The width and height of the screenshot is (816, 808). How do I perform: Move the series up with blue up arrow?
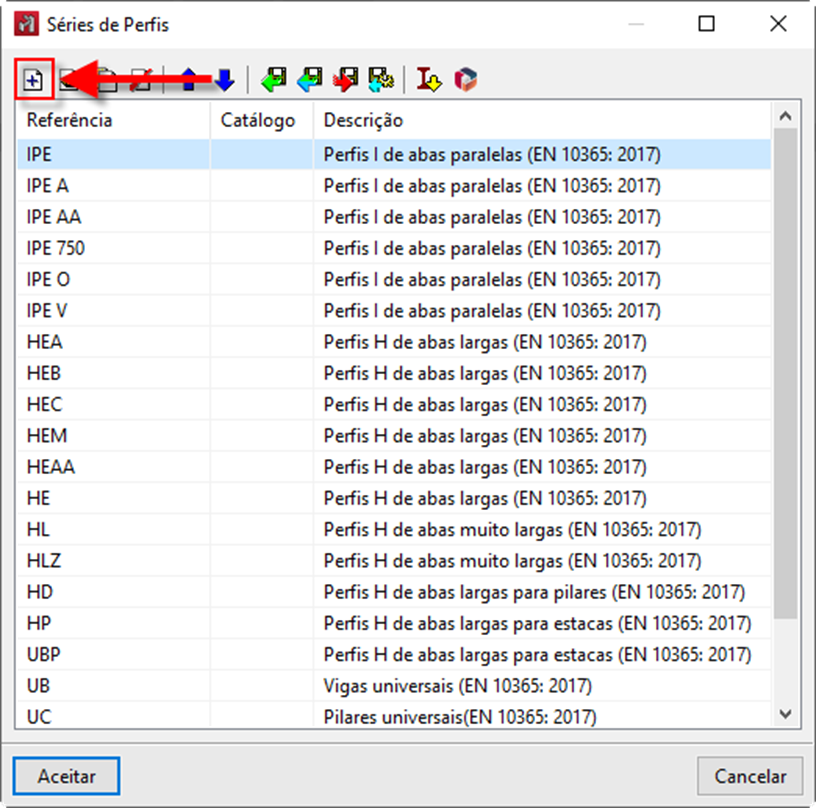(x=189, y=80)
